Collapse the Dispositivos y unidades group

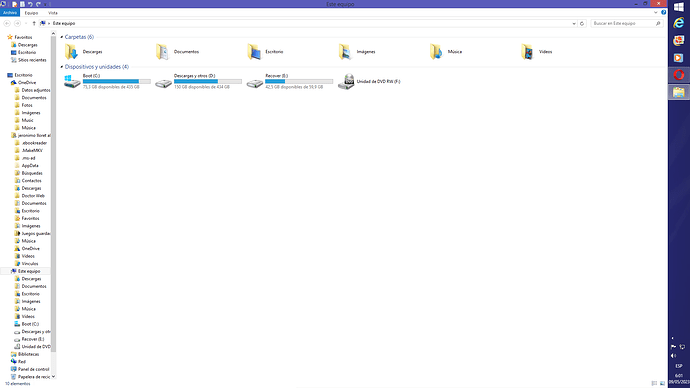click(x=62, y=67)
